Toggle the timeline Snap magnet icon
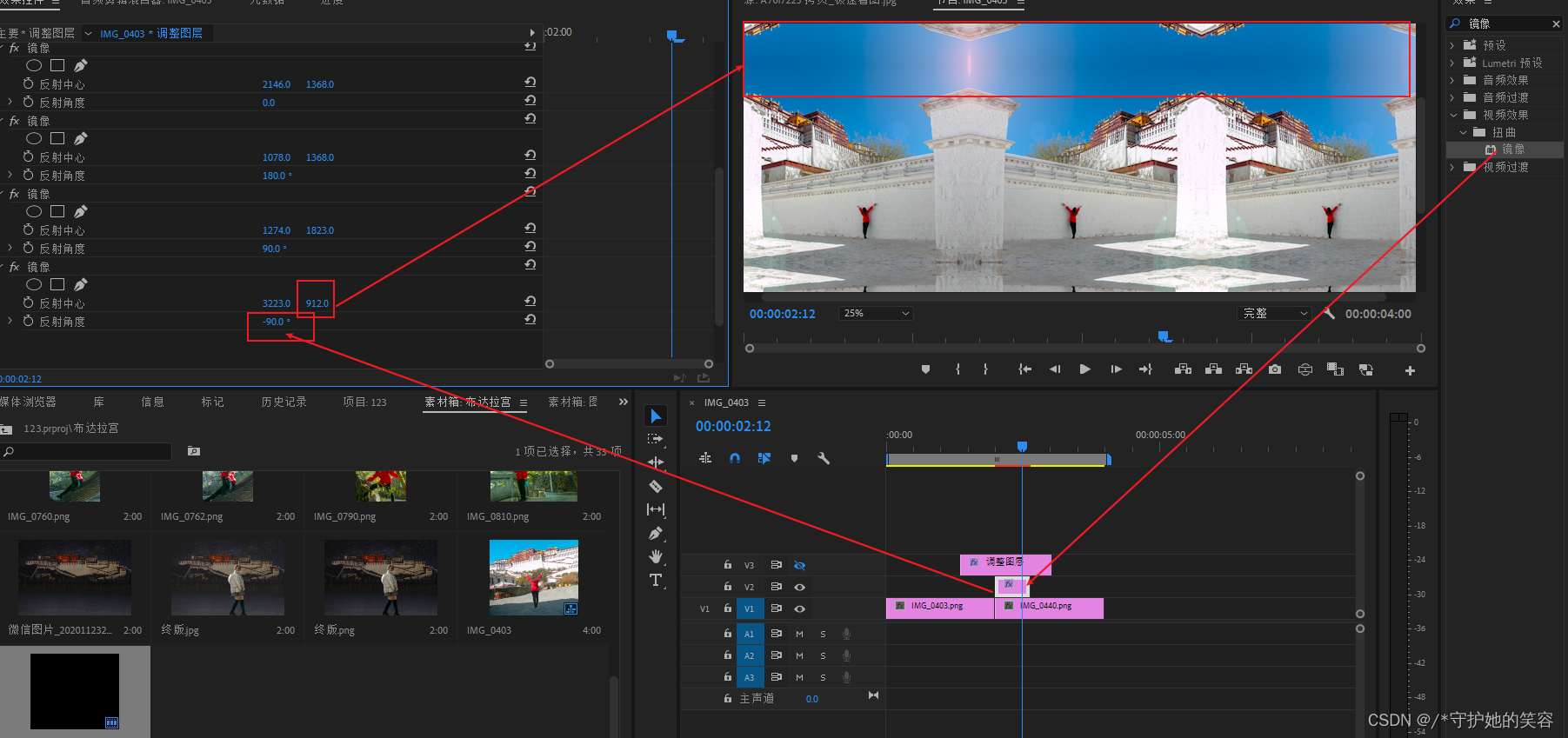This screenshot has width=1568, height=738. pos(735,458)
